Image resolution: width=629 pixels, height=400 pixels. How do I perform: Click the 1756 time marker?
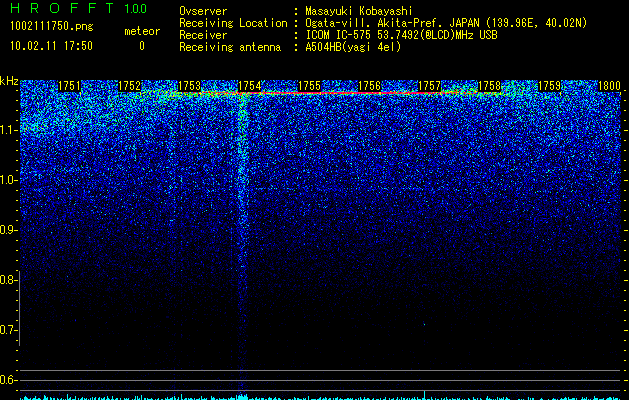(x=369, y=86)
